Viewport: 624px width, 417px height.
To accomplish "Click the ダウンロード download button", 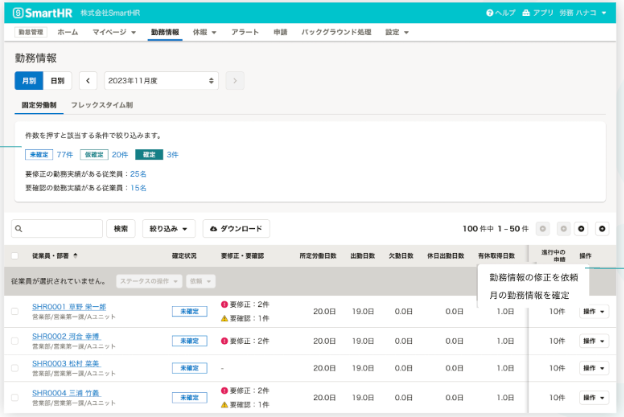I will point(236,229).
